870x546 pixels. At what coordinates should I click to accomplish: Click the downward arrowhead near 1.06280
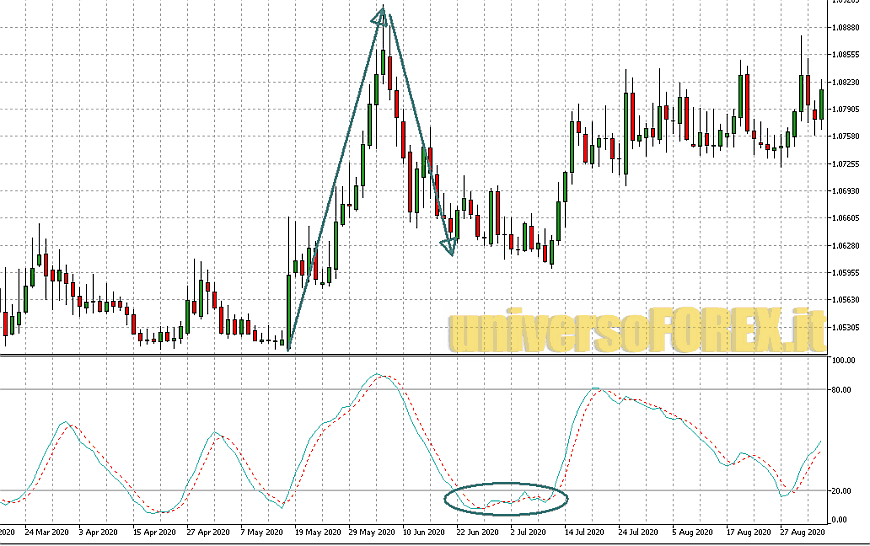point(449,246)
